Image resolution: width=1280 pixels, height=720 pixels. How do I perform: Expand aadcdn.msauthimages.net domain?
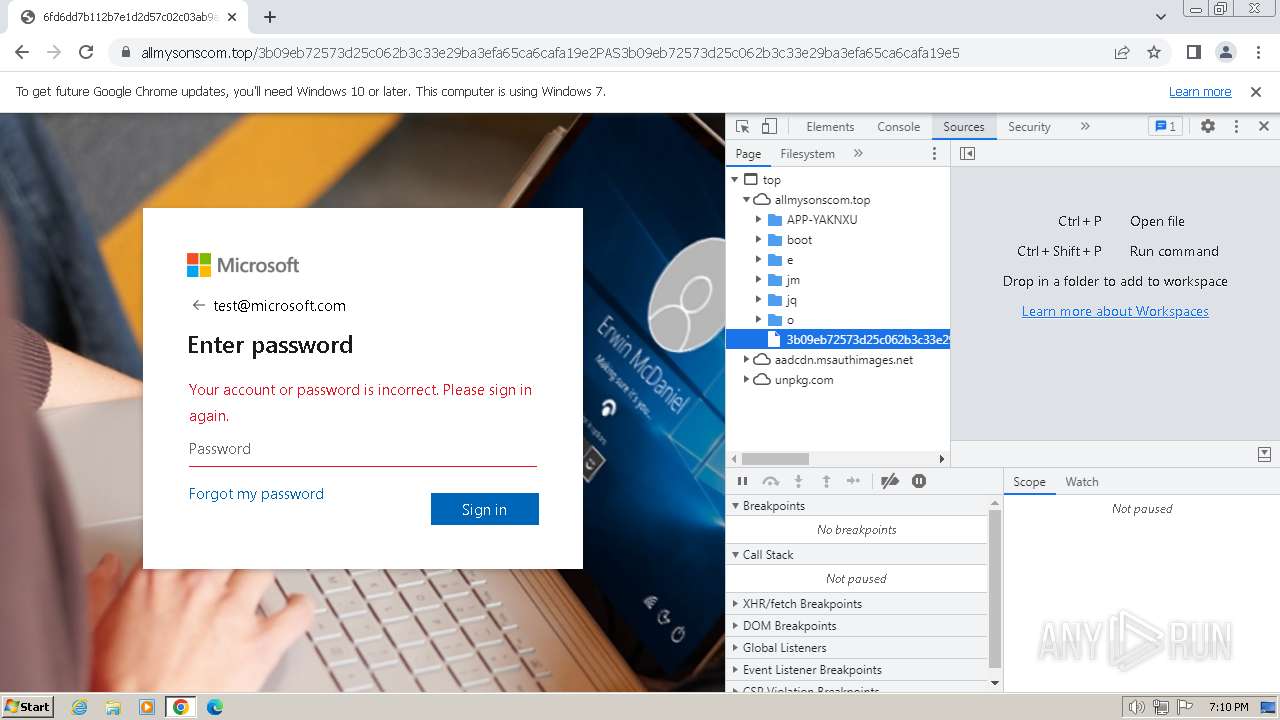point(746,360)
